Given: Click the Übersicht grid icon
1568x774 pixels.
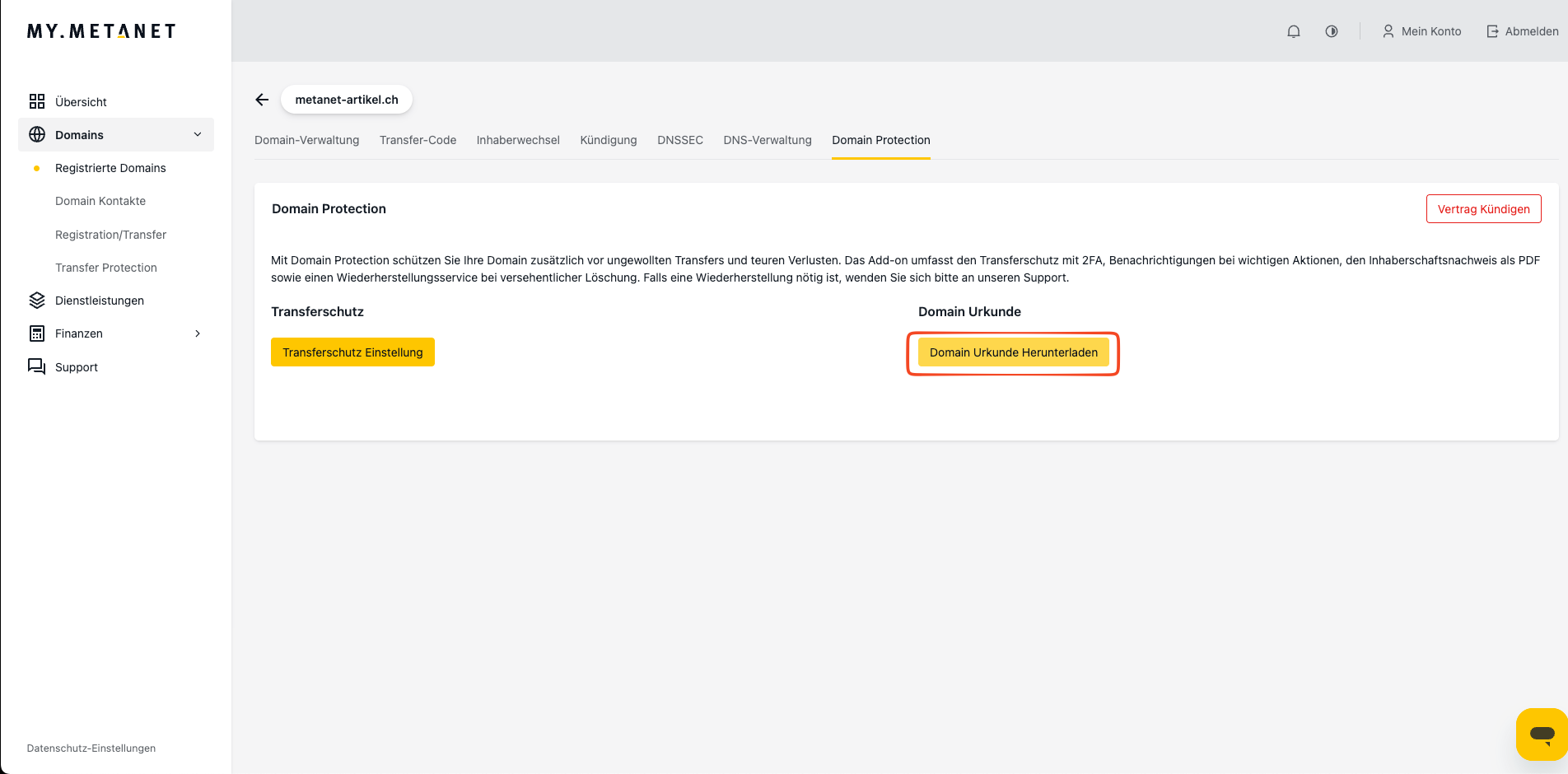Looking at the screenshot, I should (x=37, y=101).
